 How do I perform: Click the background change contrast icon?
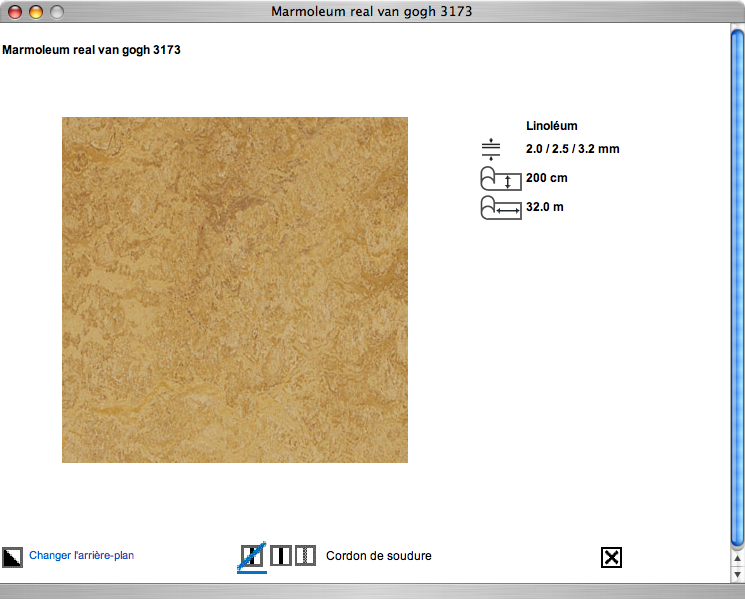tap(13, 557)
